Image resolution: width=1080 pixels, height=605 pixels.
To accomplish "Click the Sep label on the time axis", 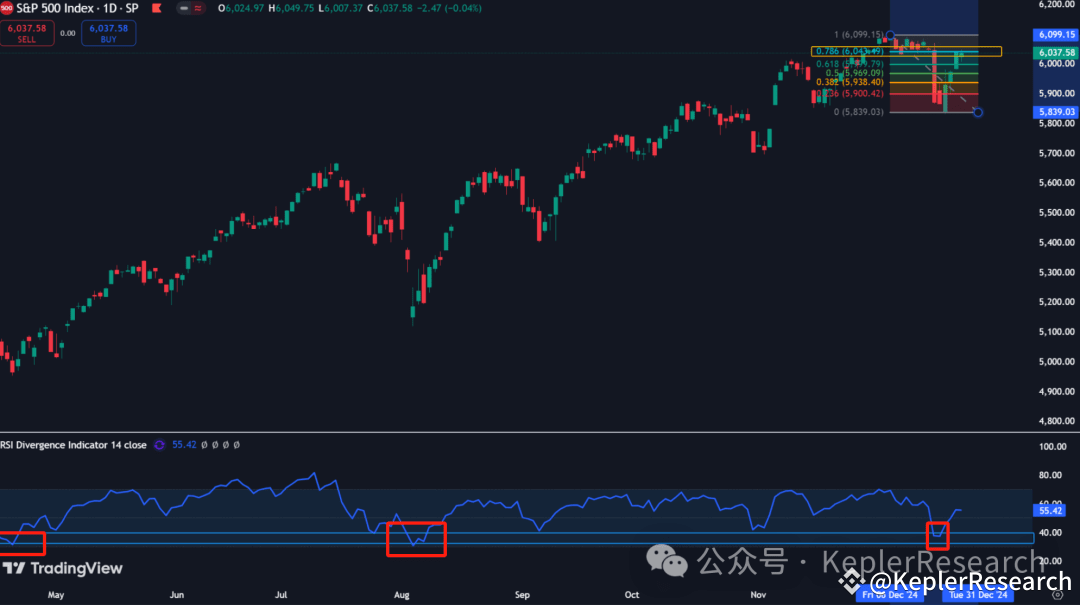I will tap(522, 595).
